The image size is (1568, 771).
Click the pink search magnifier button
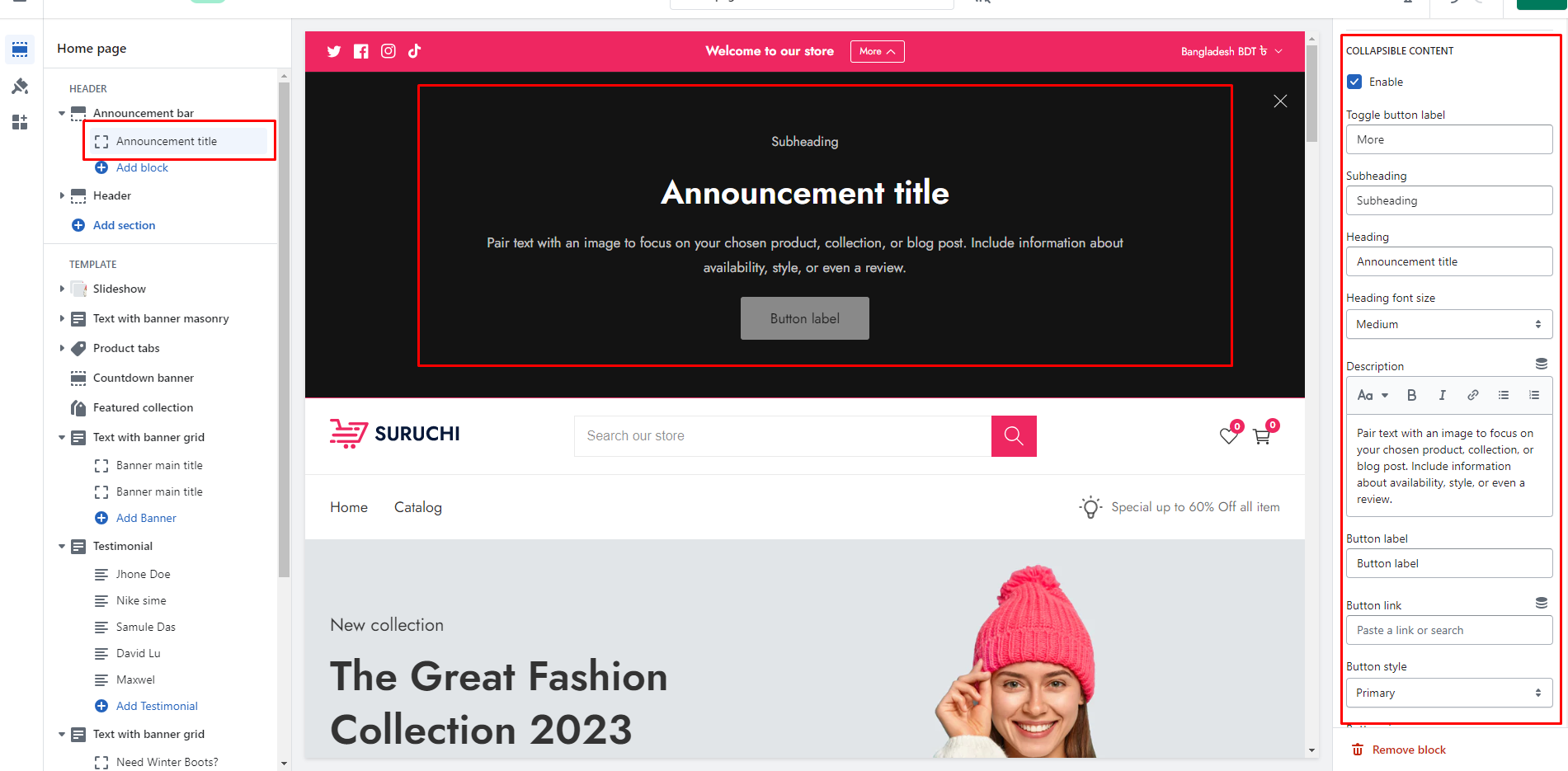pyautogui.click(x=1014, y=436)
